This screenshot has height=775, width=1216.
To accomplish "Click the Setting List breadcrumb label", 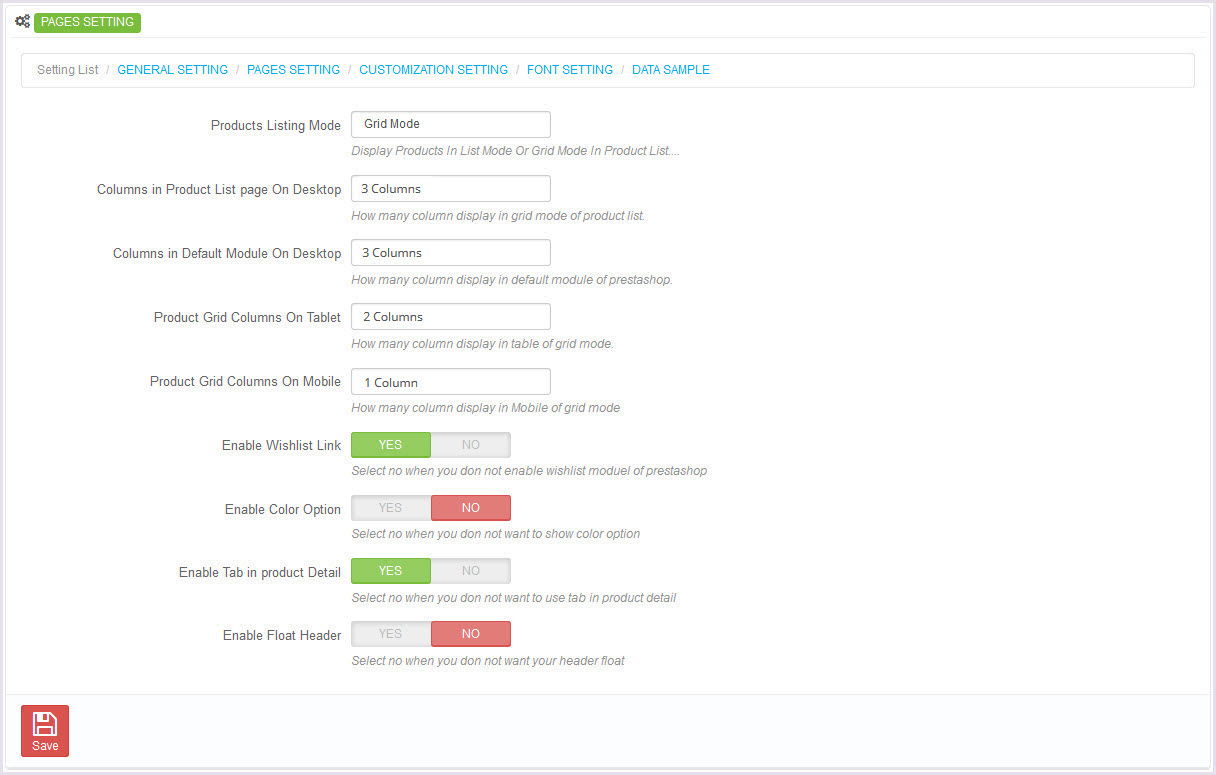I will (x=68, y=70).
